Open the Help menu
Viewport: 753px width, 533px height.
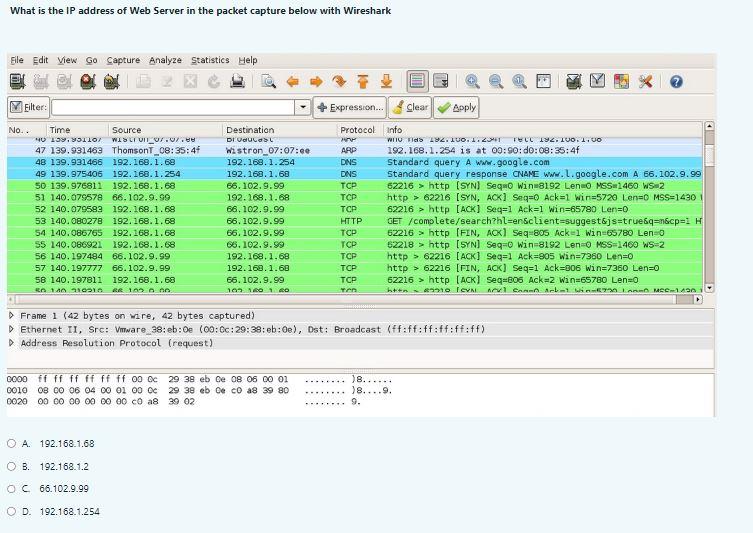point(248,60)
